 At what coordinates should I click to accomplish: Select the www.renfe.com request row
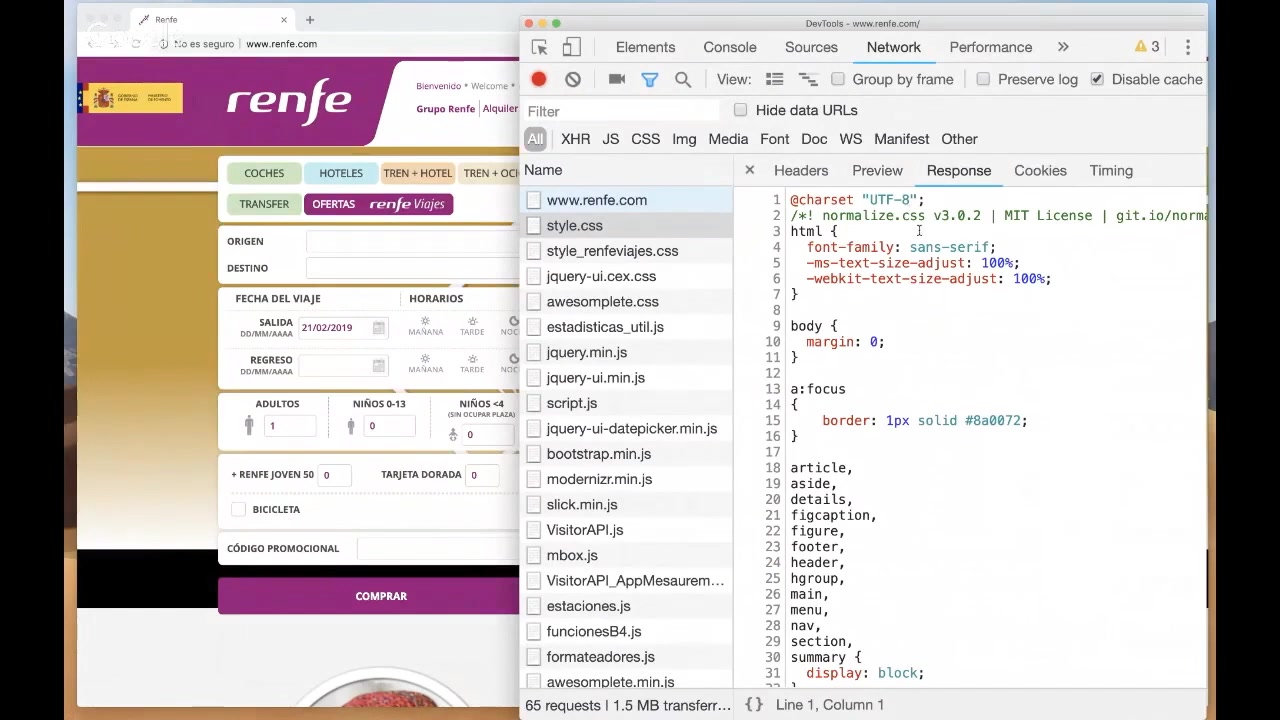coord(627,200)
